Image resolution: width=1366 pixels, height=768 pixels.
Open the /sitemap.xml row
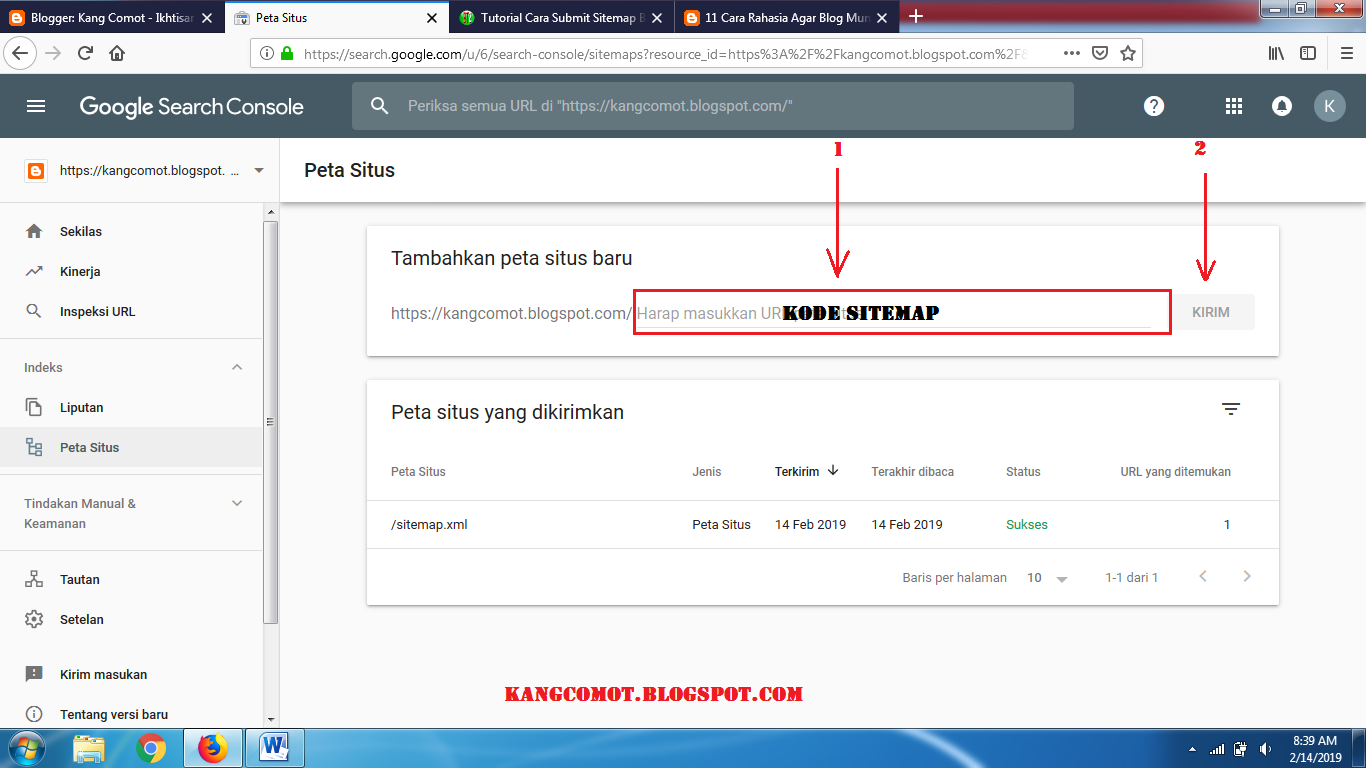tap(822, 524)
